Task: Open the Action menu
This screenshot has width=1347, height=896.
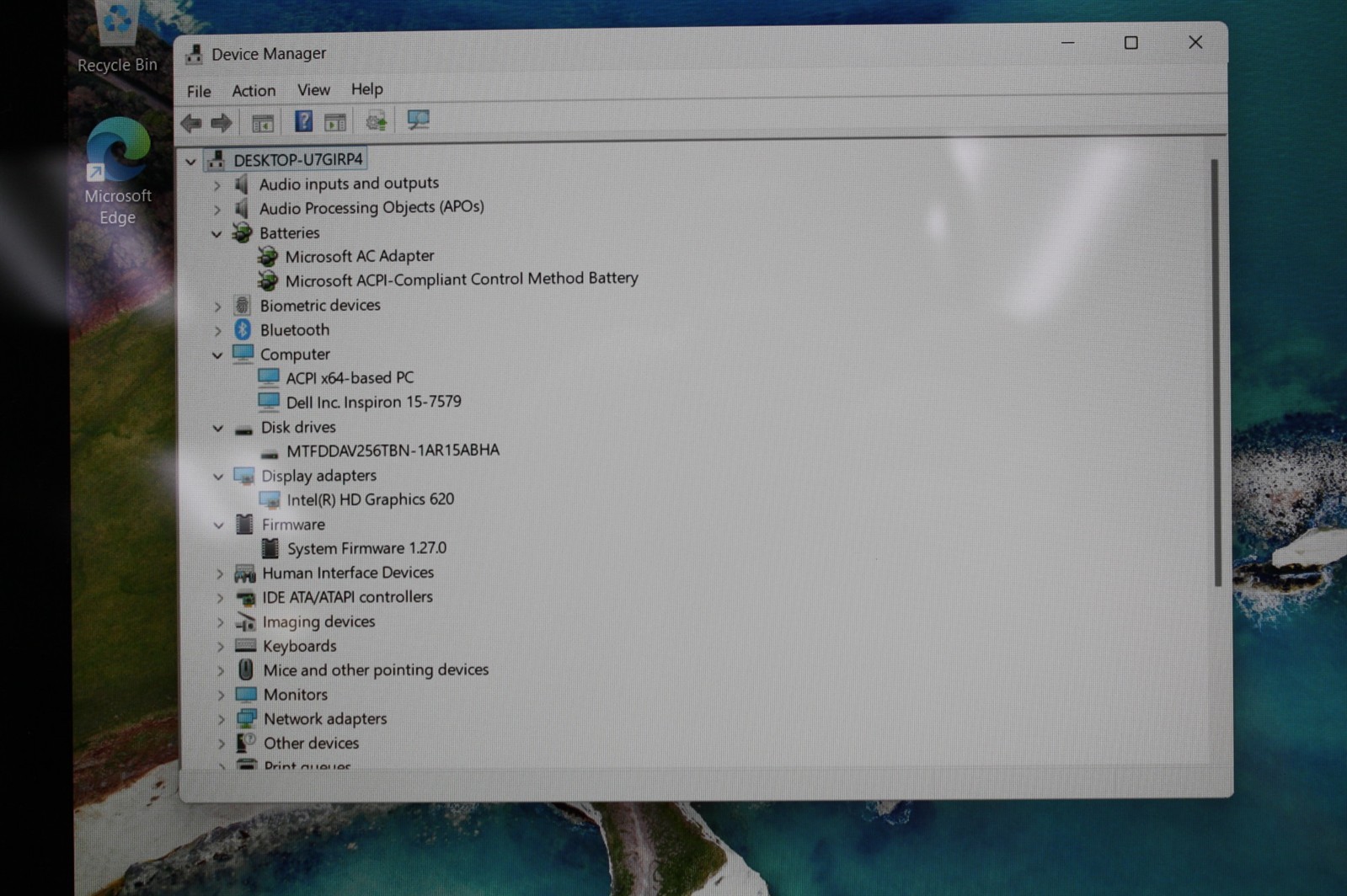Action: click(254, 90)
